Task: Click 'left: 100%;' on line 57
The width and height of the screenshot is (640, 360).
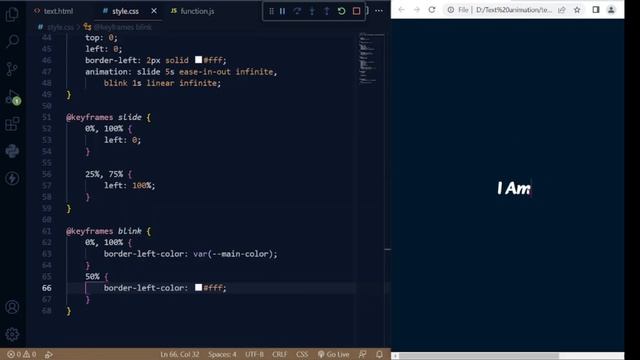Action: [x=129, y=185]
